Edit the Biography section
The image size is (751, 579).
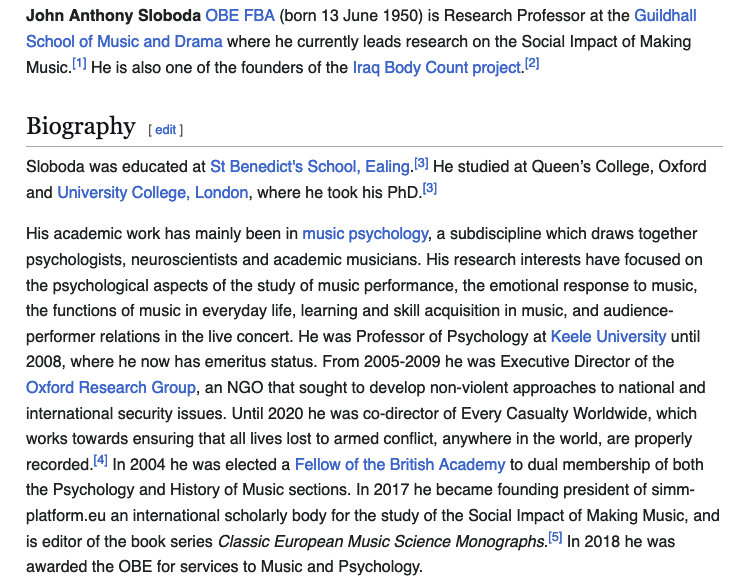pos(165,130)
